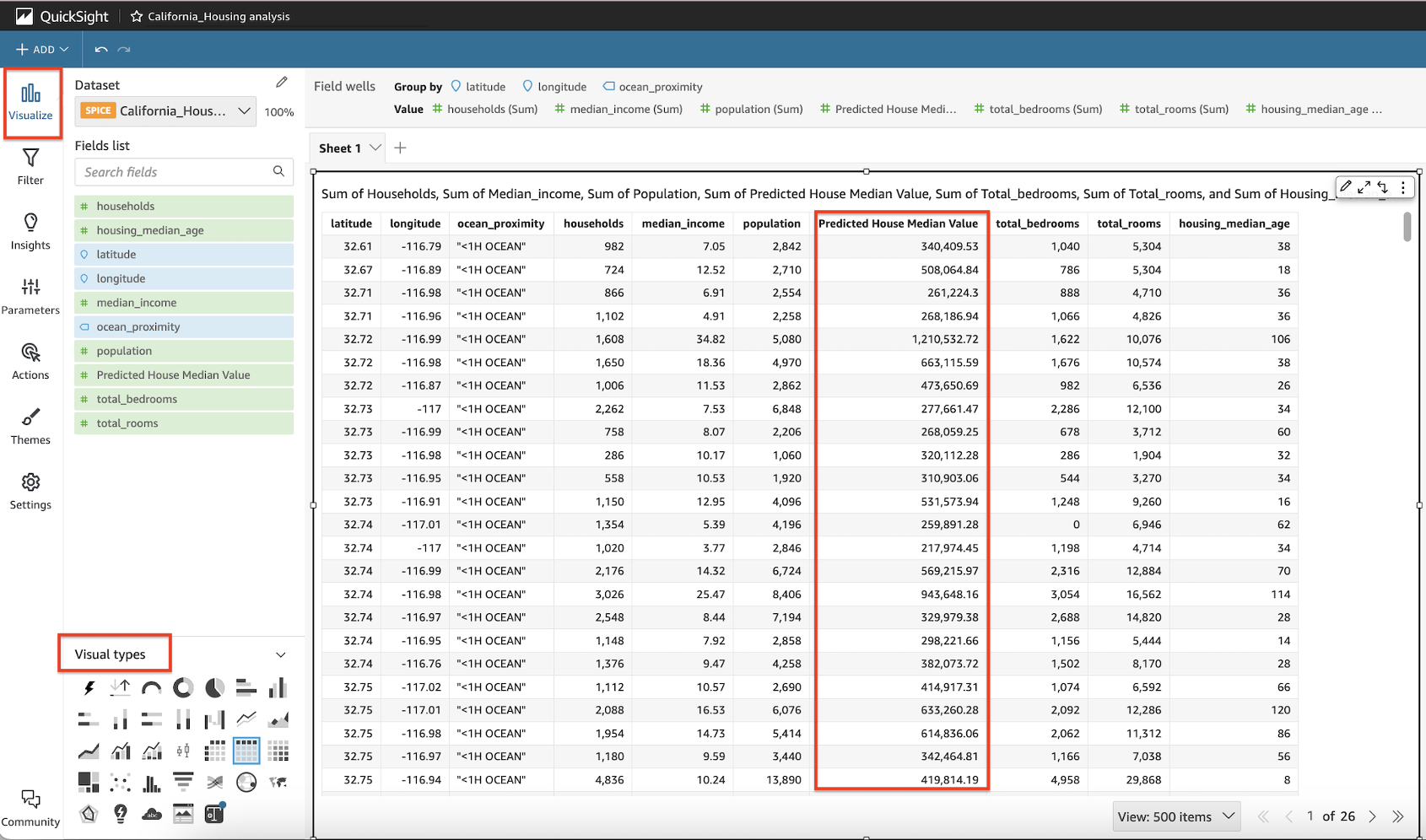Select the donut chart visual type
The image size is (1426, 840).
183,688
